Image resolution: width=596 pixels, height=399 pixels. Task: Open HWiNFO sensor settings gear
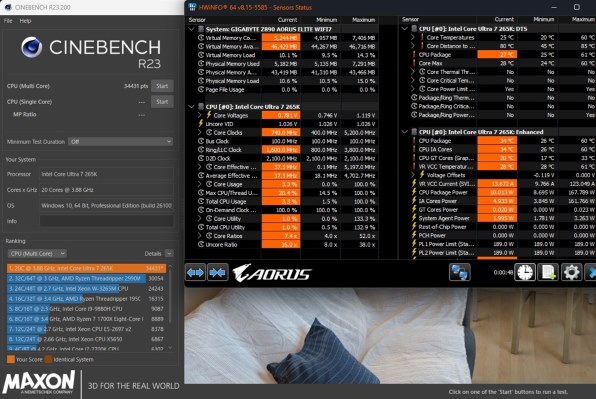[x=571, y=272]
